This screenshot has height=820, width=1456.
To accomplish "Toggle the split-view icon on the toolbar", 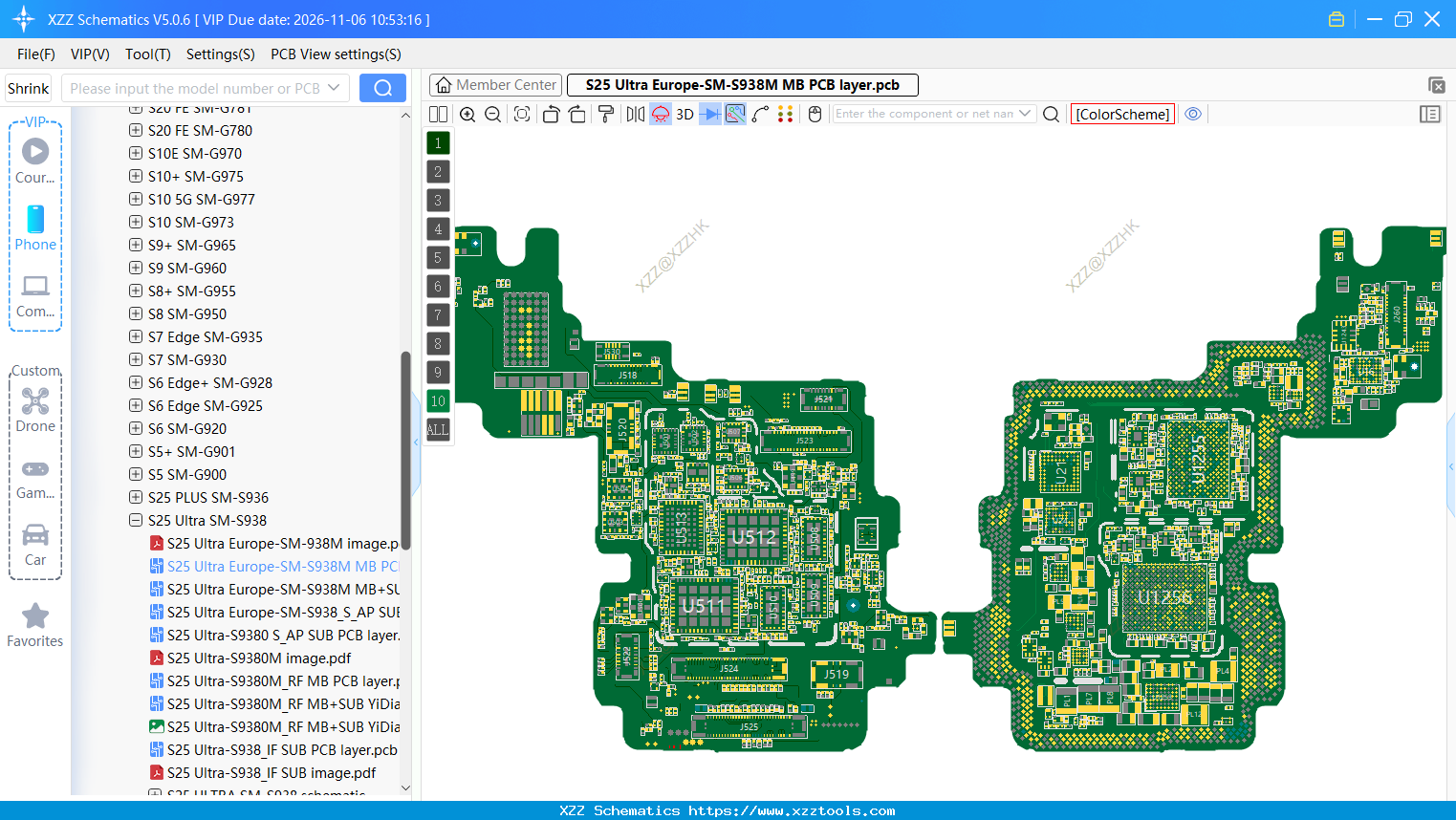I will click(438, 114).
